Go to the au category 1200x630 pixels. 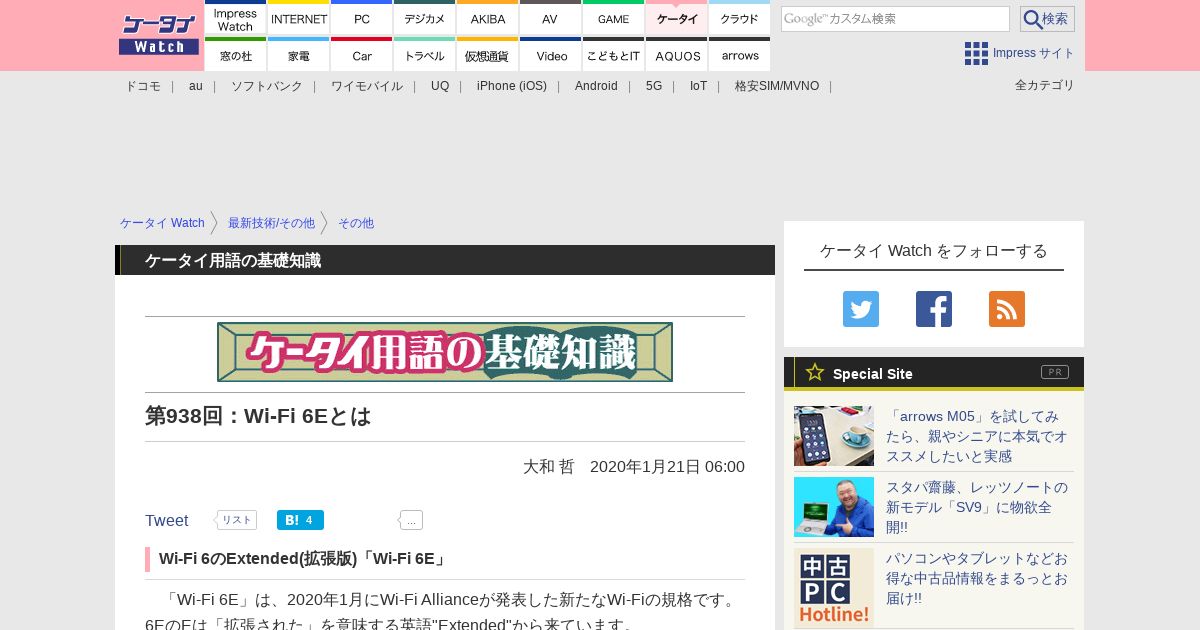[196, 86]
